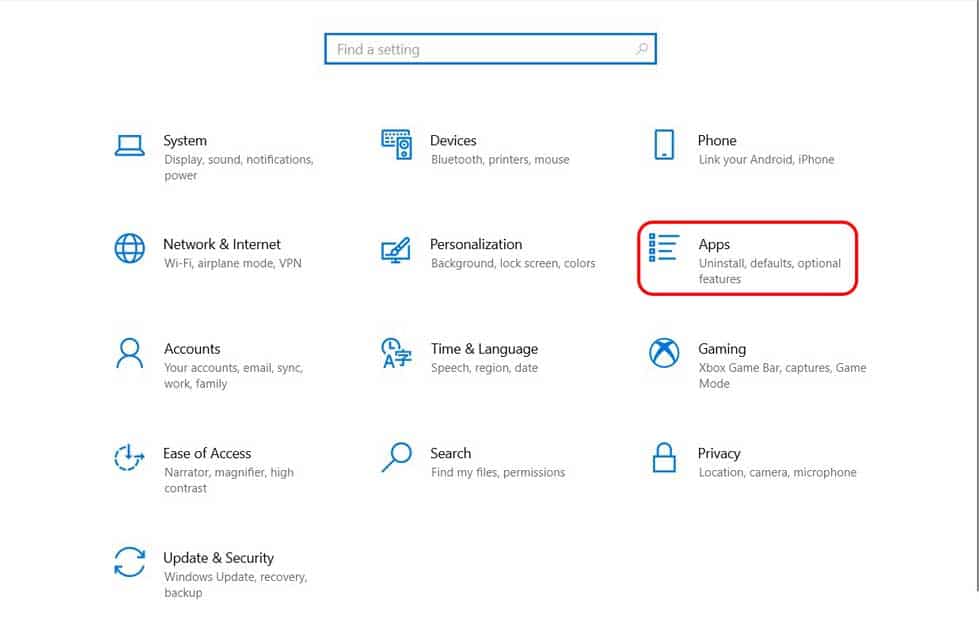Click the Ease of Access dashed clock icon
Screen dimensions: 979x621
129,457
